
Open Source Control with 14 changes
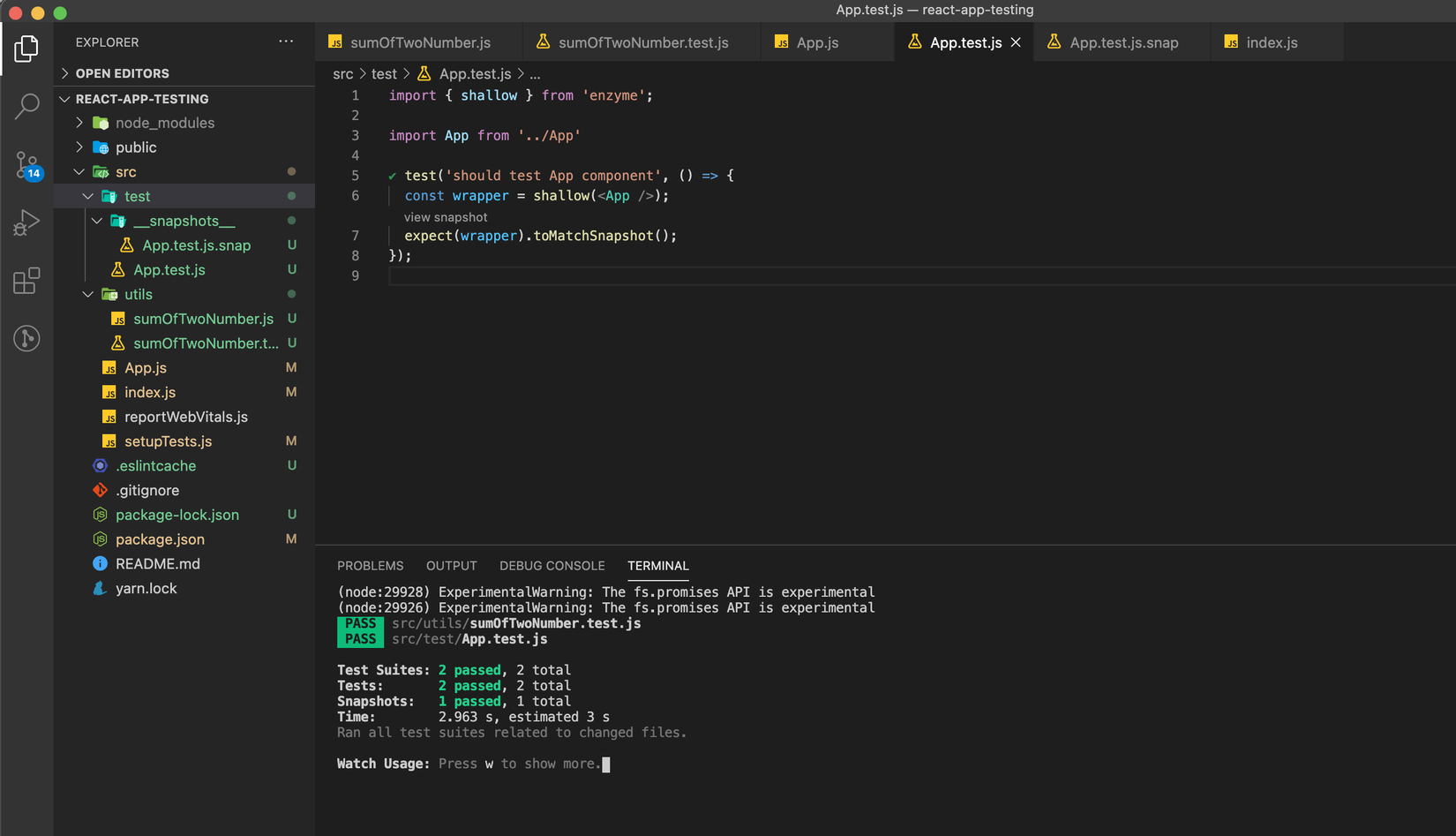(26, 165)
